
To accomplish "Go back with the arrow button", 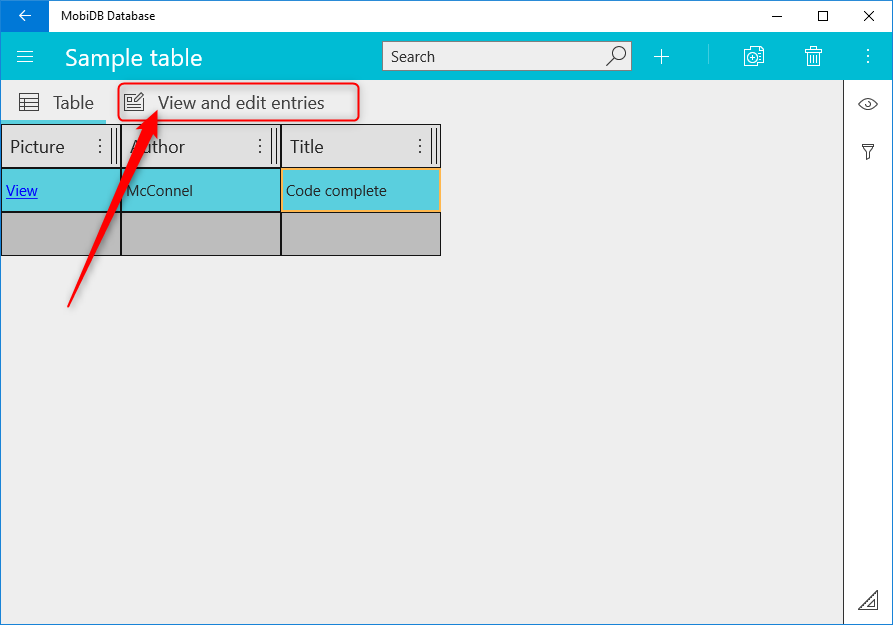I will coord(24,16).
